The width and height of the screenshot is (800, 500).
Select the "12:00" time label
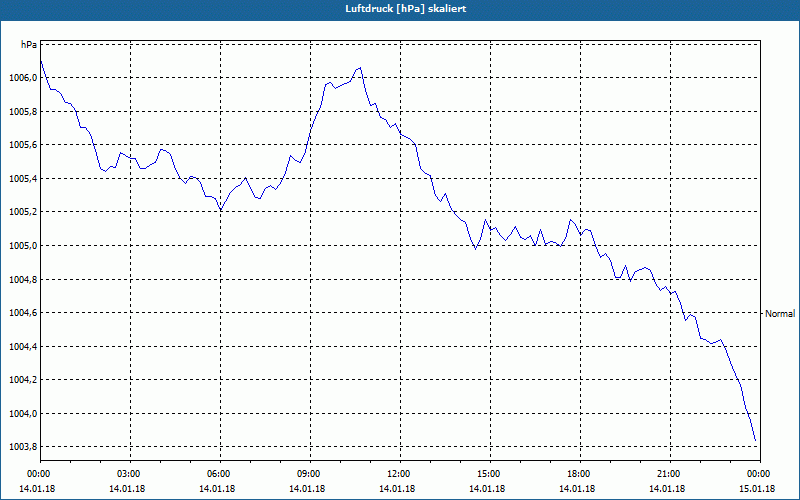[399, 474]
